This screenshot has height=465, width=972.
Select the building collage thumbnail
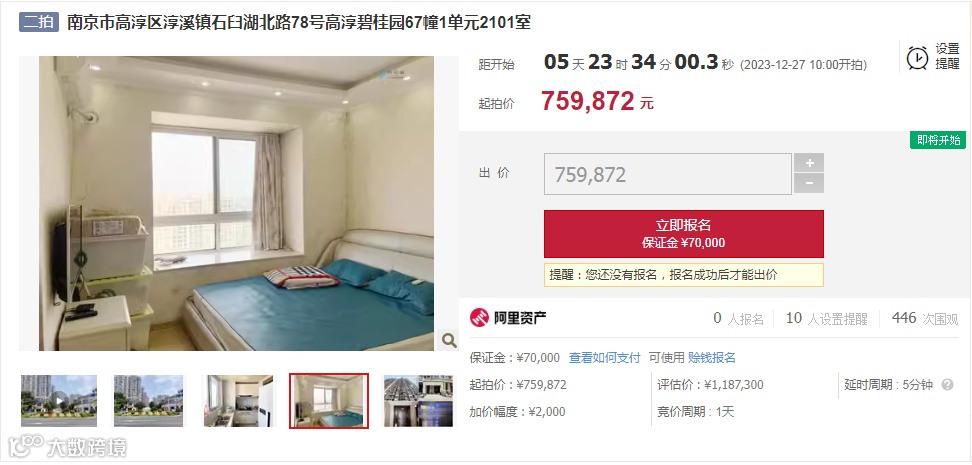(x=418, y=401)
